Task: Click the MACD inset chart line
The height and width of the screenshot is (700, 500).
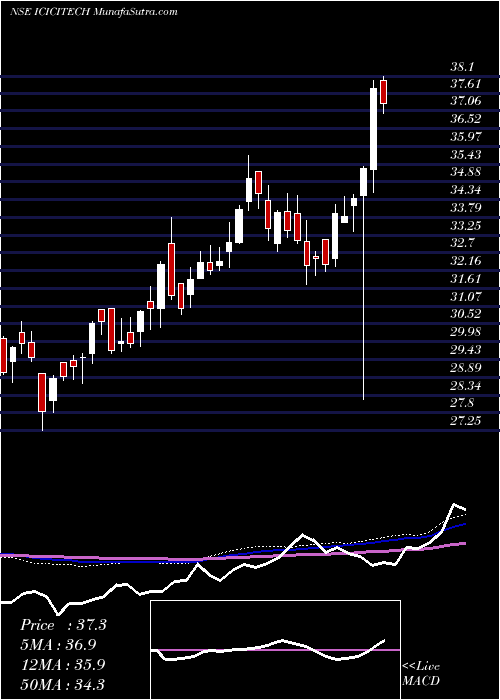Action: coord(268,650)
